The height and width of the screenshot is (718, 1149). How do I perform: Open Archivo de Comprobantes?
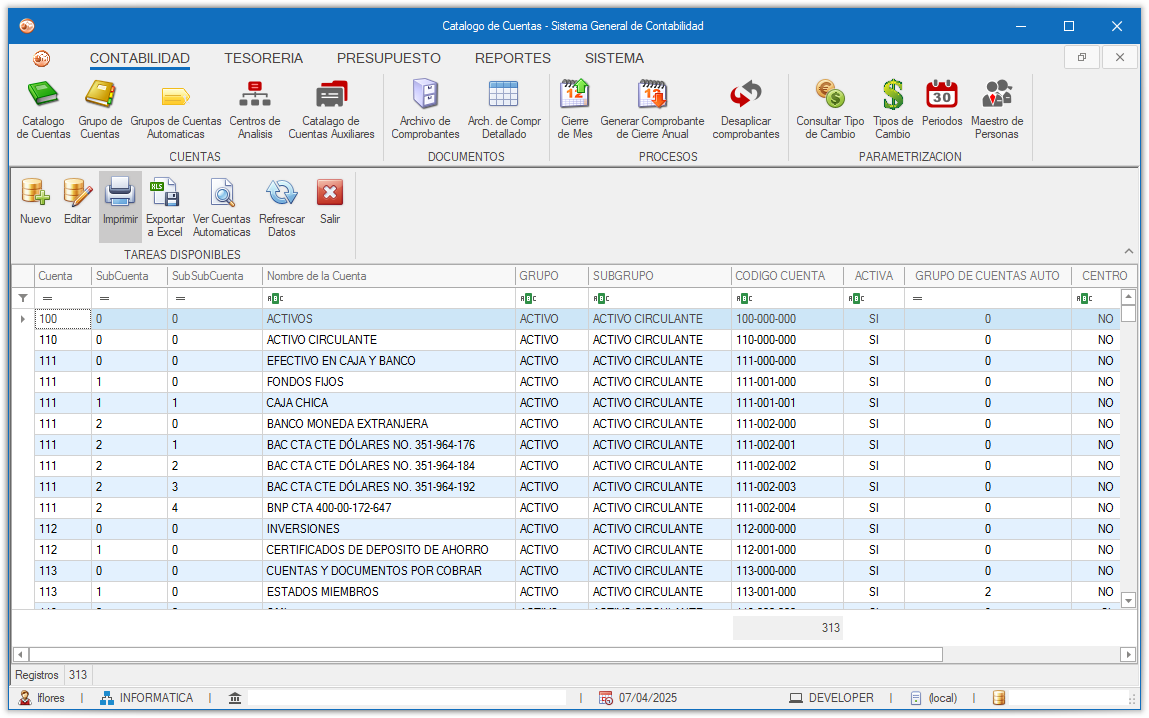pyautogui.click(x=425, y=109)
